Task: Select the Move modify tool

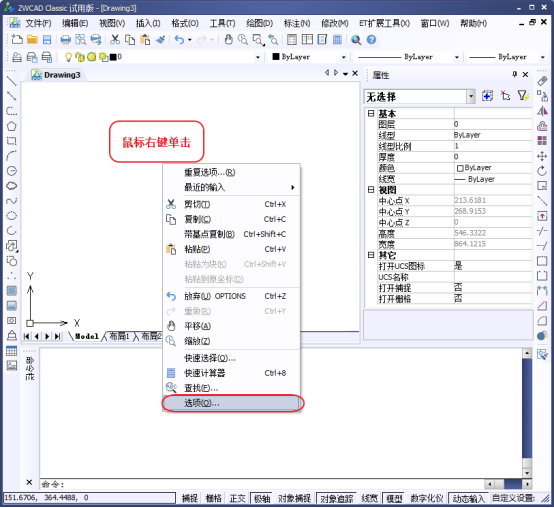Action: click(x=542, y=156)
